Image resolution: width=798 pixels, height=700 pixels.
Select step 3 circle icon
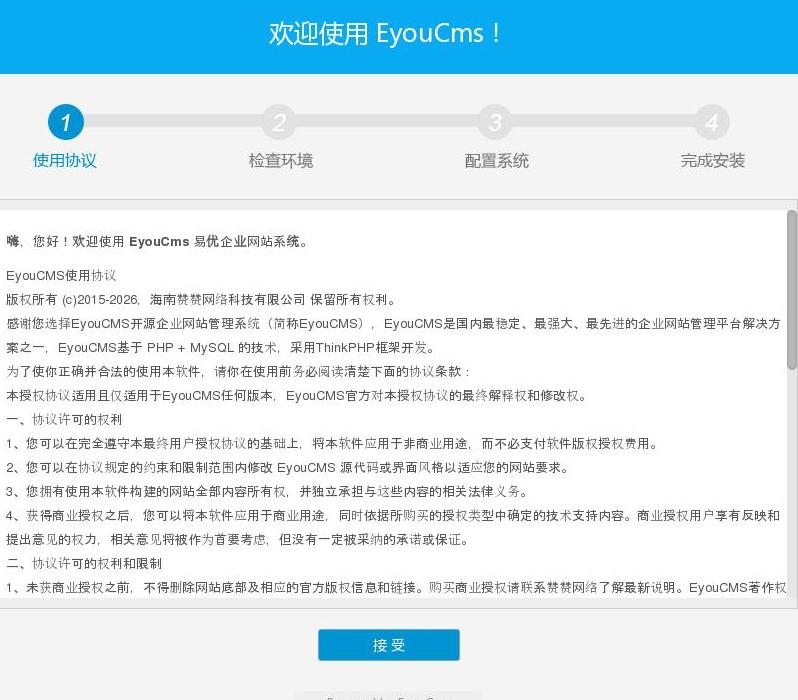click(x=495, y=122)
